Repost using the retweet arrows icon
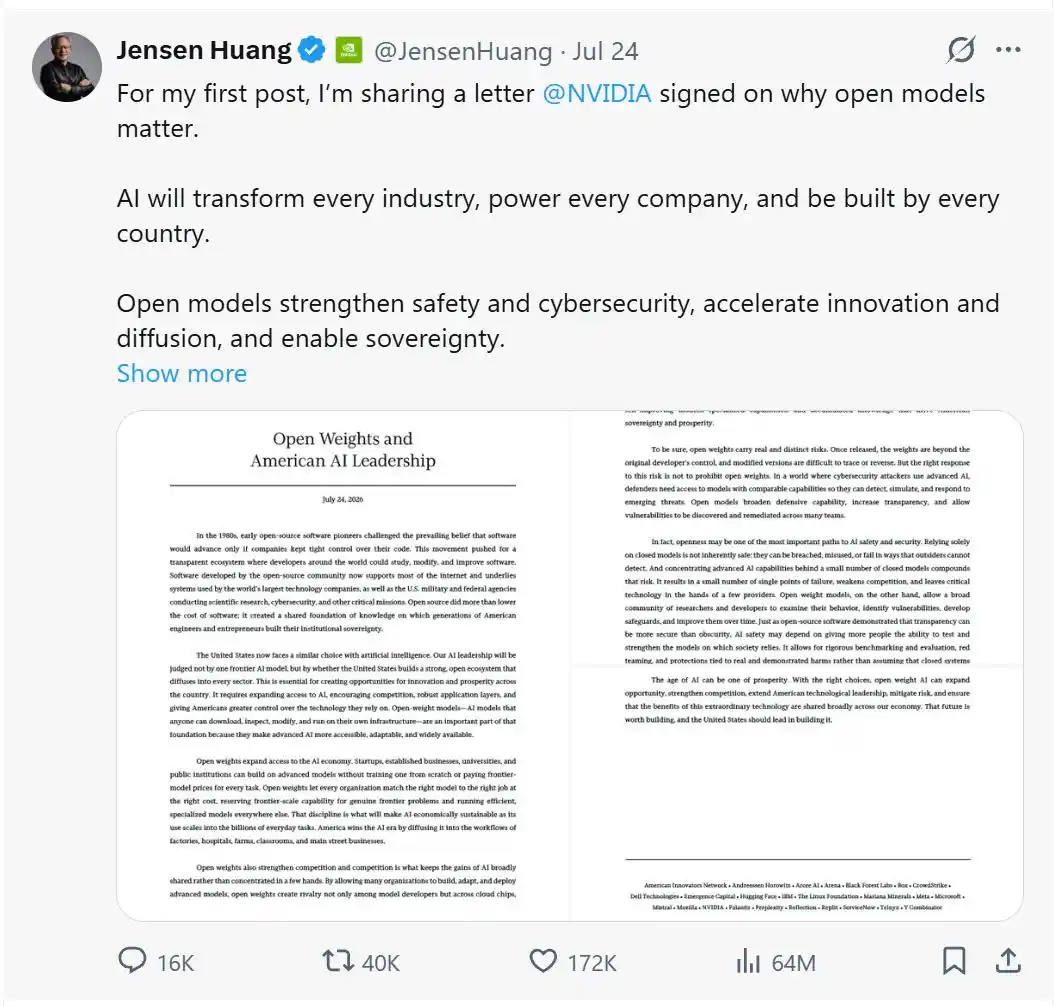The width and height of the screenshot is (1054, 1006). click(337, 960)
